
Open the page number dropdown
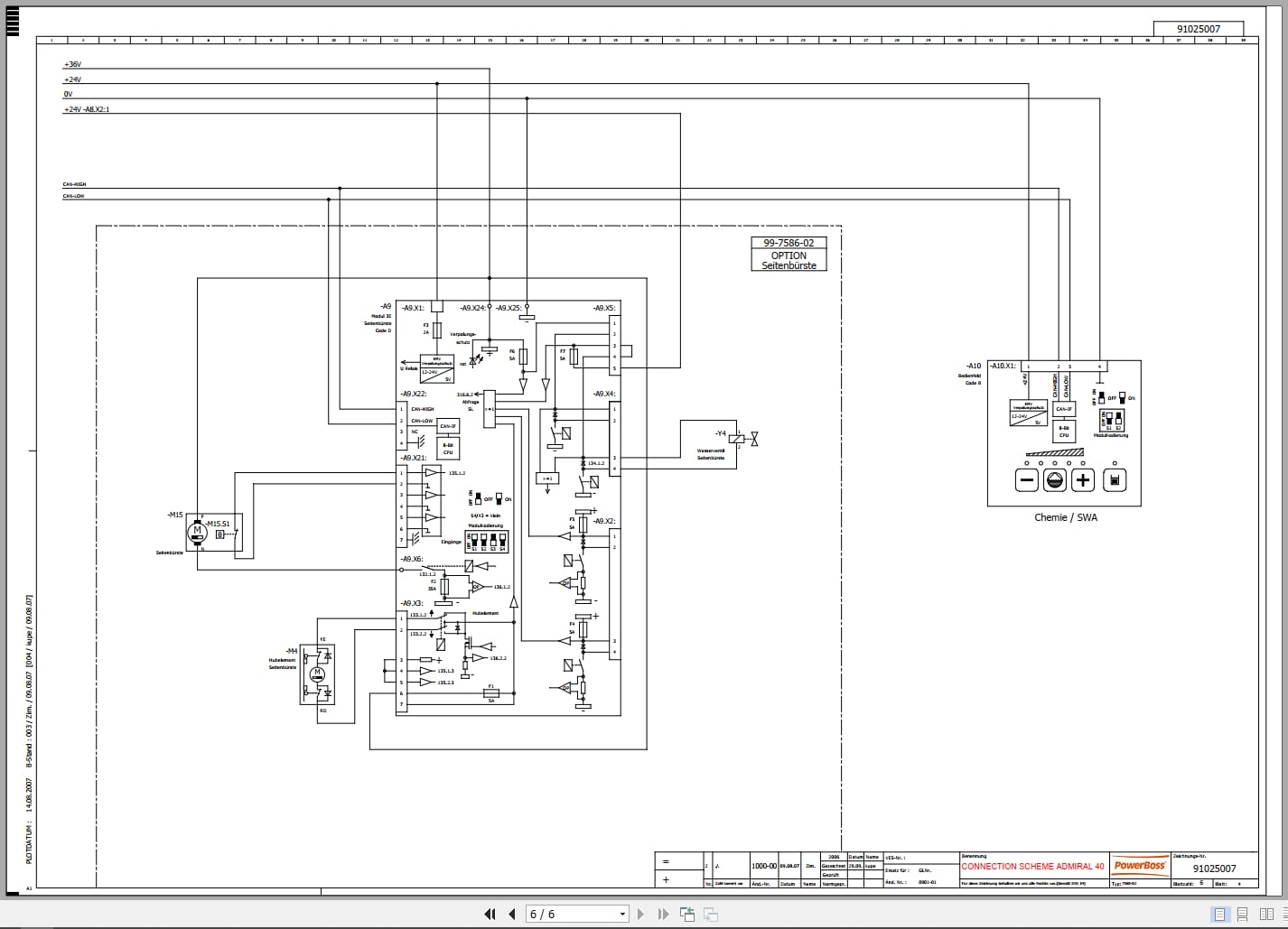pos(622,914)
